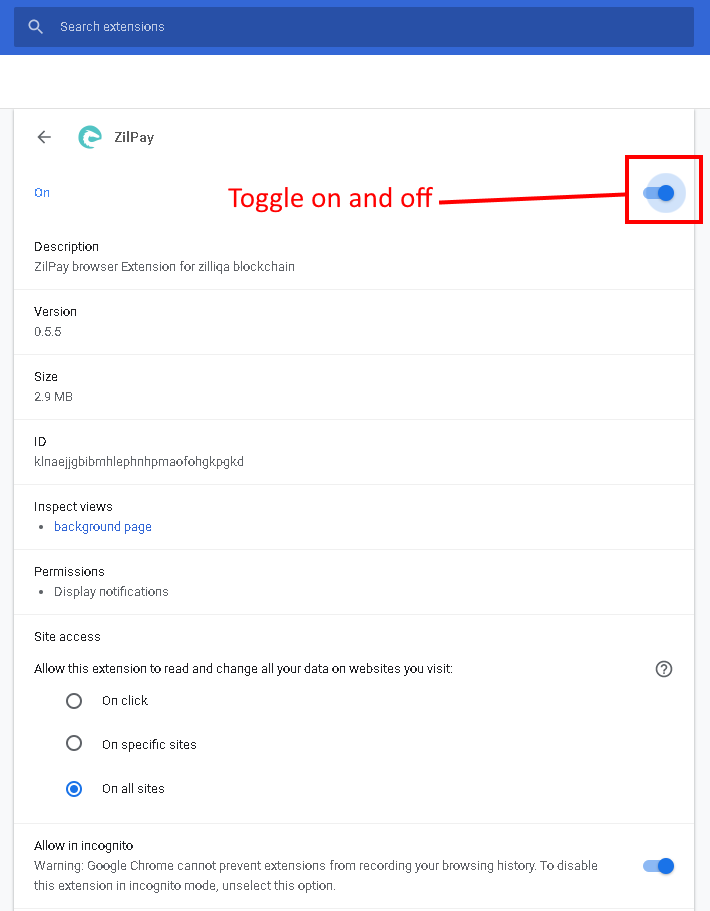This screenshot has width=710, height=911.
Task: Select the On all sites radio
Action: (74, 789)
